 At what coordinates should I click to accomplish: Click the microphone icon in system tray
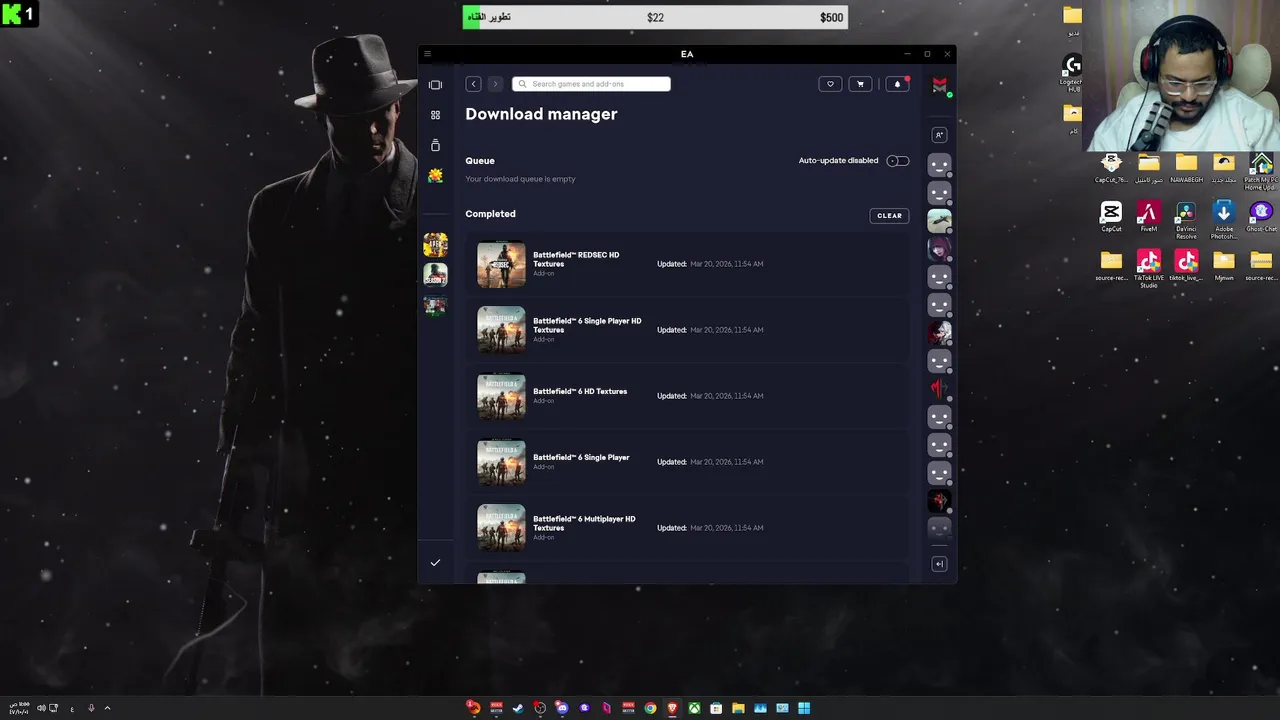(x=91, y=708)
